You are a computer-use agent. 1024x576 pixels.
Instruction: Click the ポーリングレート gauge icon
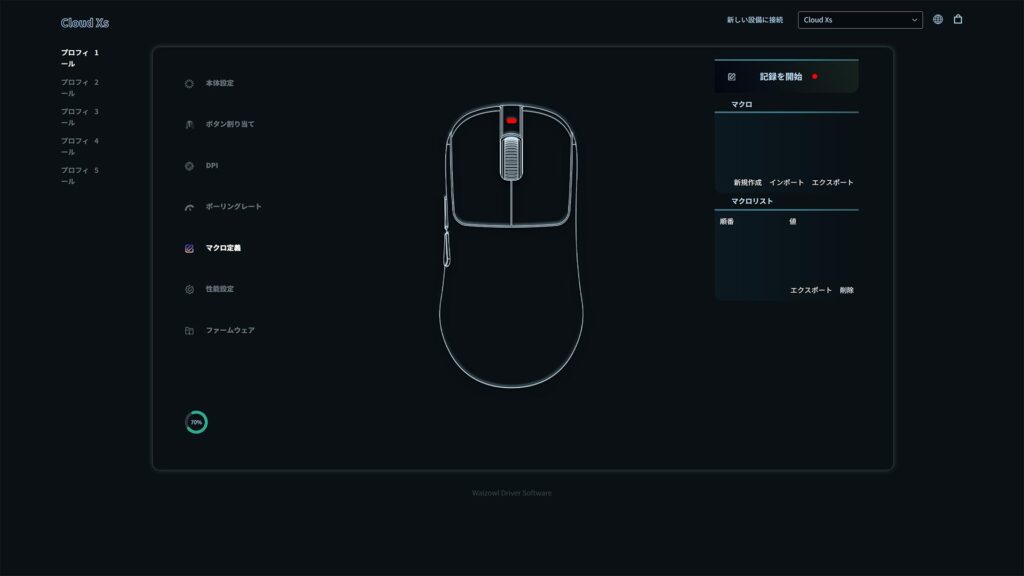click(189, 207)
